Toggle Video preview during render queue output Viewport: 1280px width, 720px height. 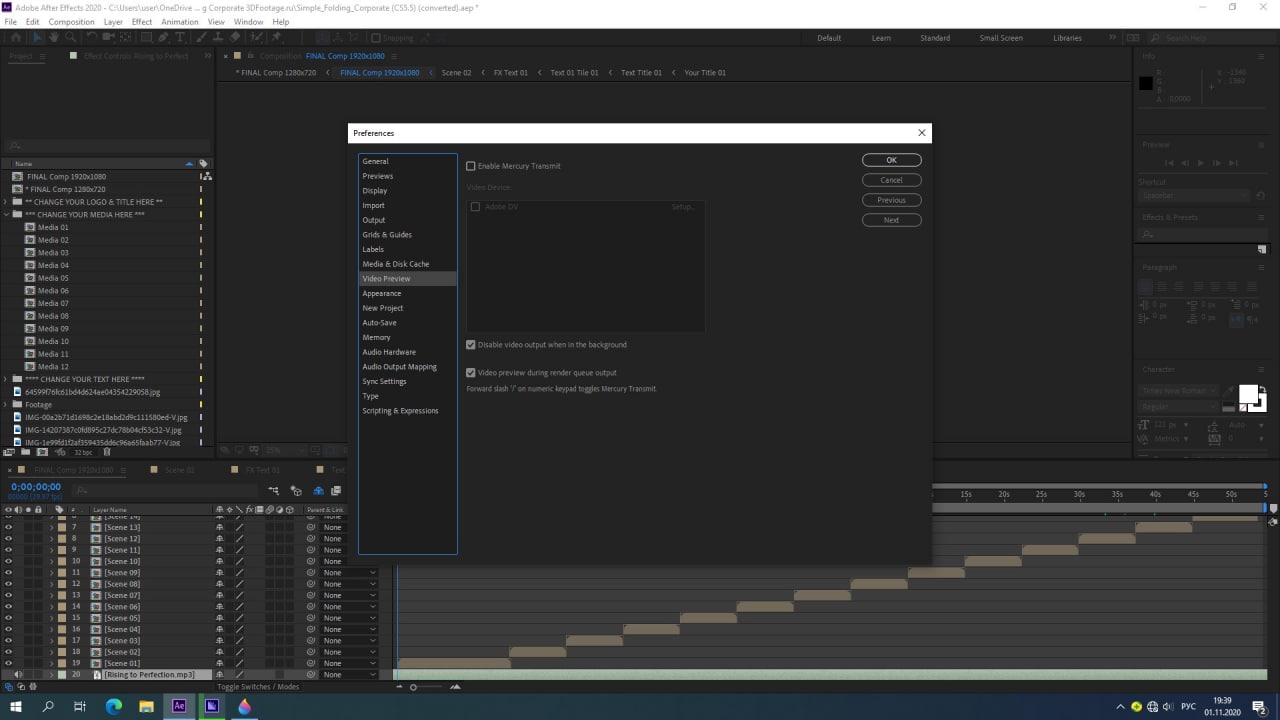point(471,373)
